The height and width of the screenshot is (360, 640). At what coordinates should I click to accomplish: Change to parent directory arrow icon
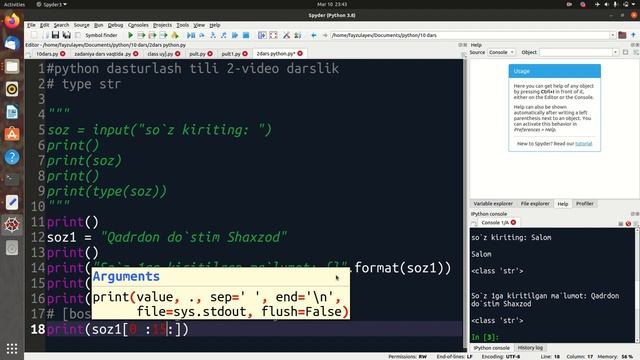[633, 35]
